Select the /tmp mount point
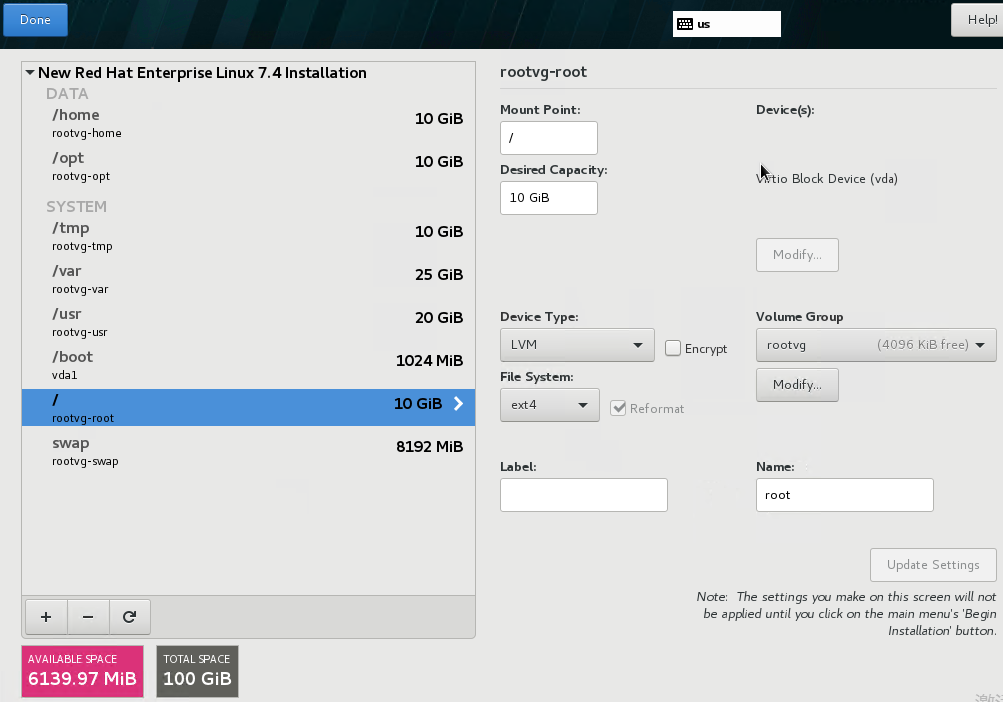This screenshot has width=1003, height=702. coord(248,236)
